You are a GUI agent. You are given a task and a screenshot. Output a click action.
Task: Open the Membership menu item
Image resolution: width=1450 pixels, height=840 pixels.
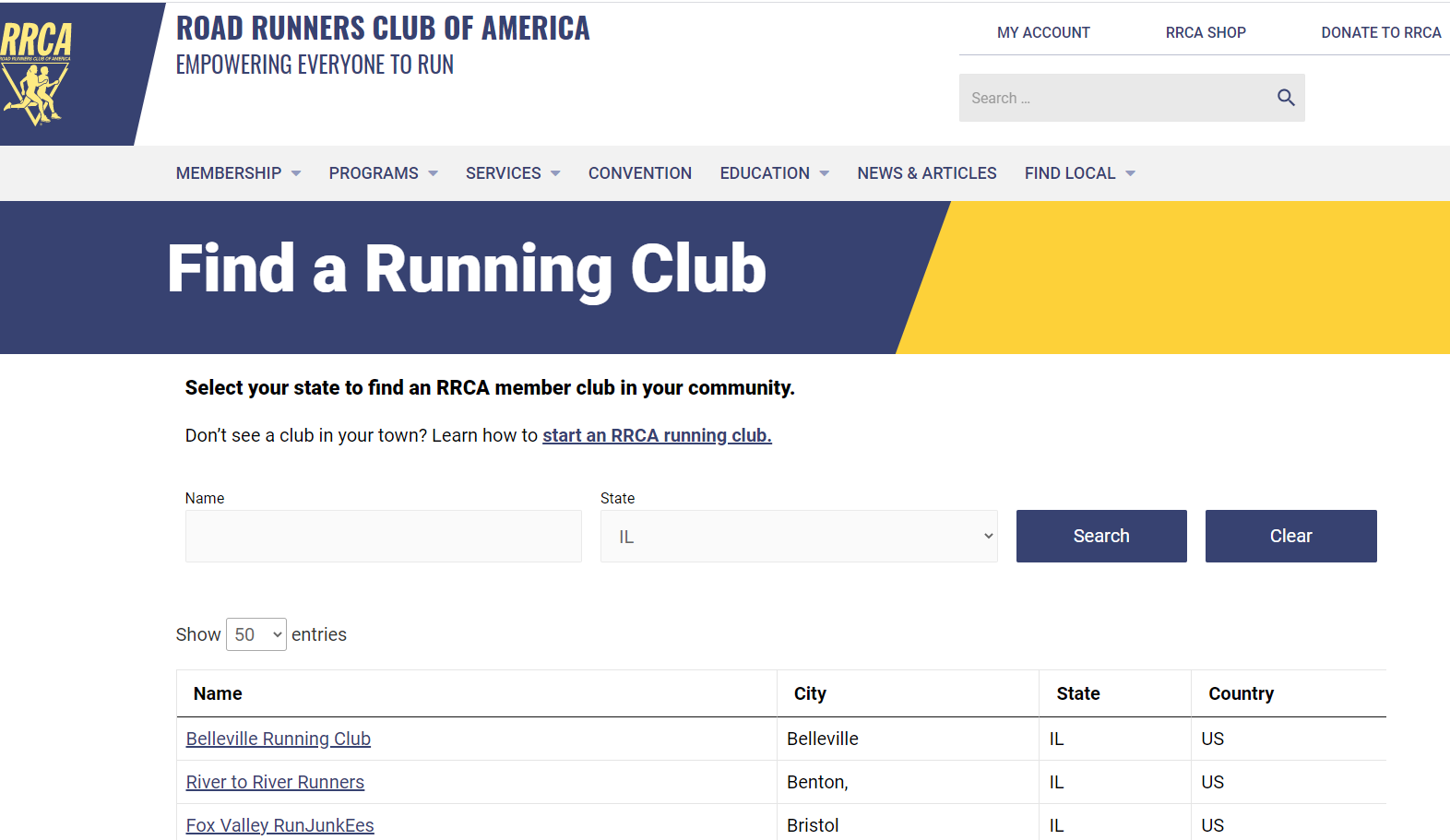pos(229,173)
